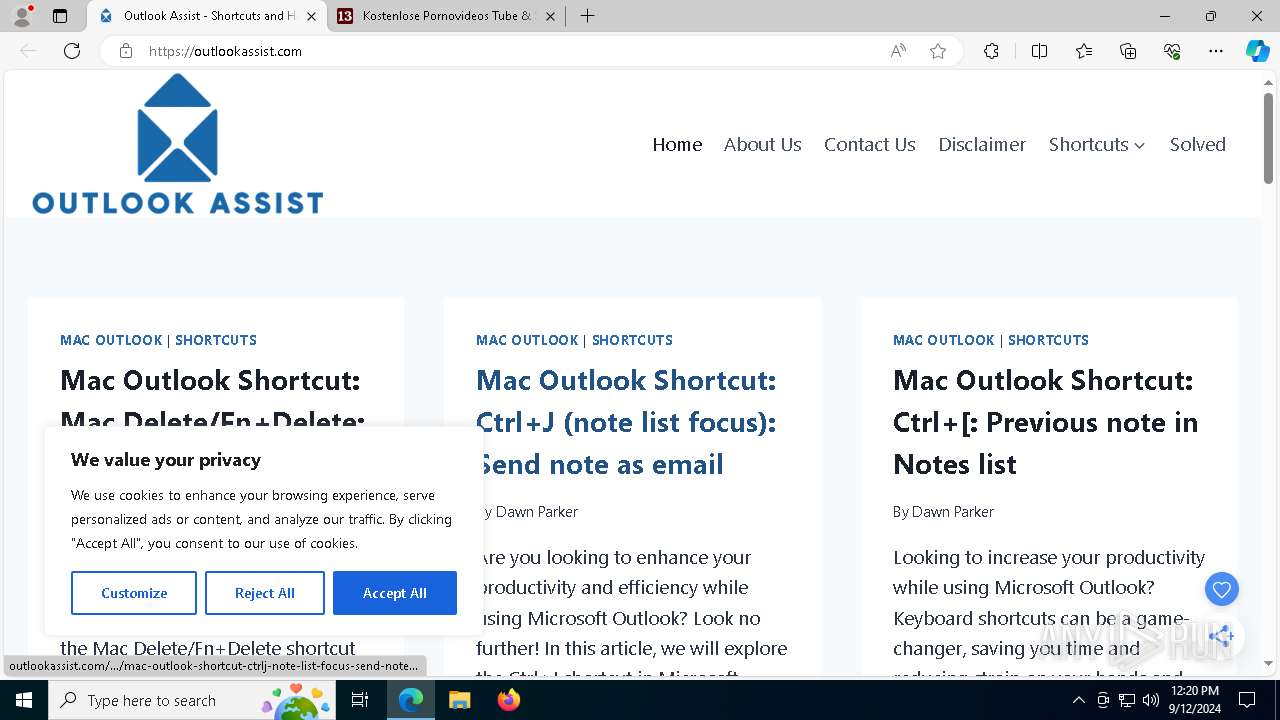Open taskbar clock showing 12:20 PM
The image size is (1280, 720).
1194,700
